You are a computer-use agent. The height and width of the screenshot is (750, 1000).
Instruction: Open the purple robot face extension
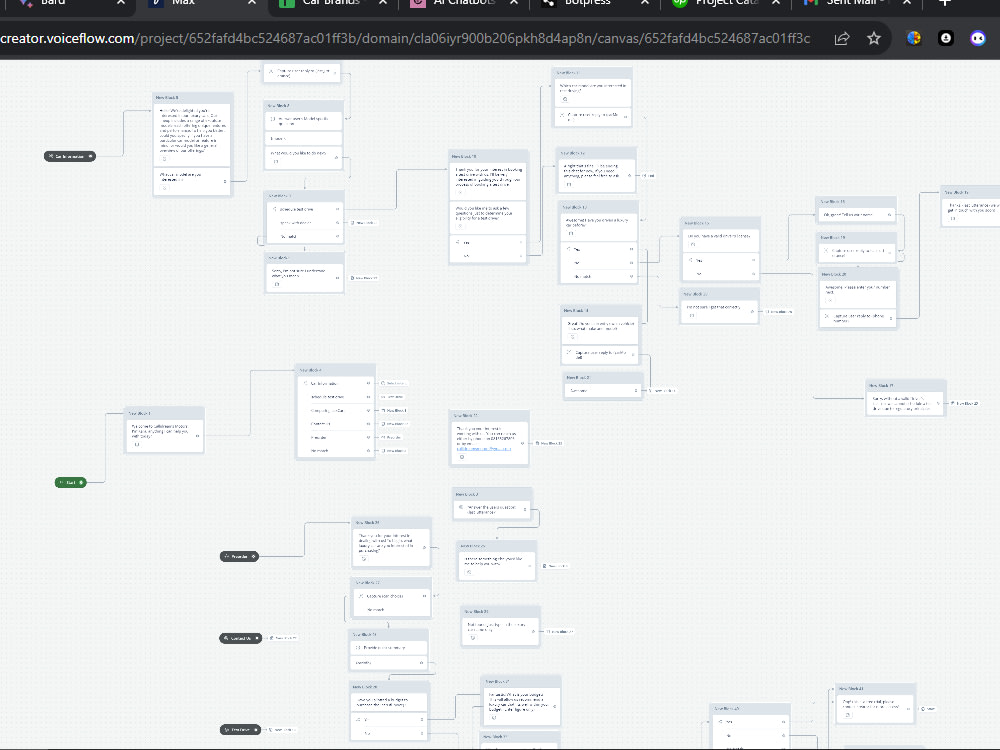pos(978,38)
